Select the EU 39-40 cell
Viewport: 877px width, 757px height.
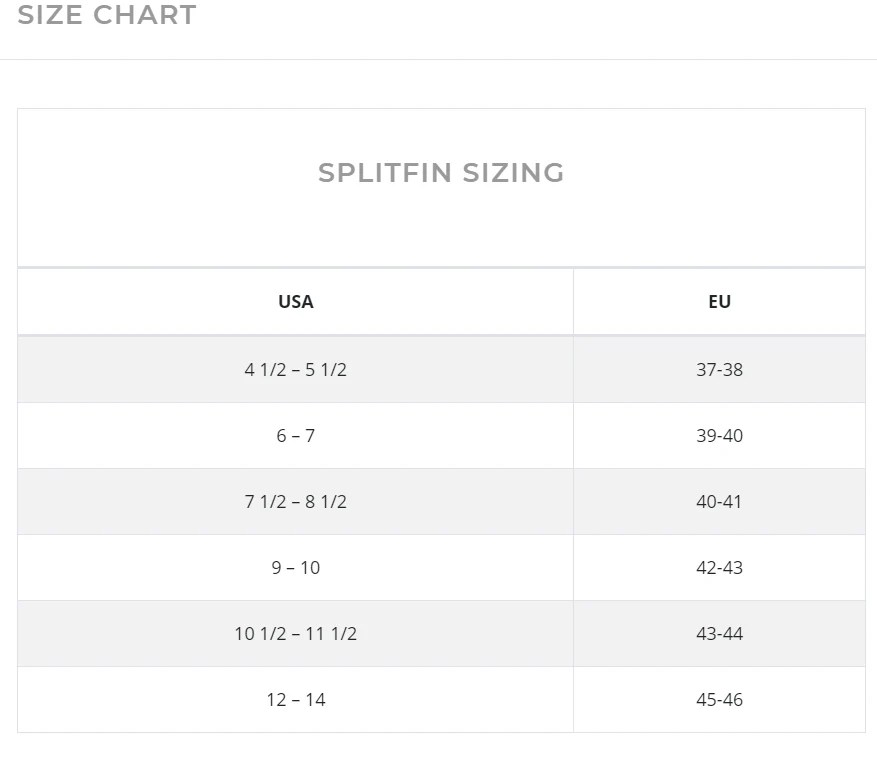(719, 435)
